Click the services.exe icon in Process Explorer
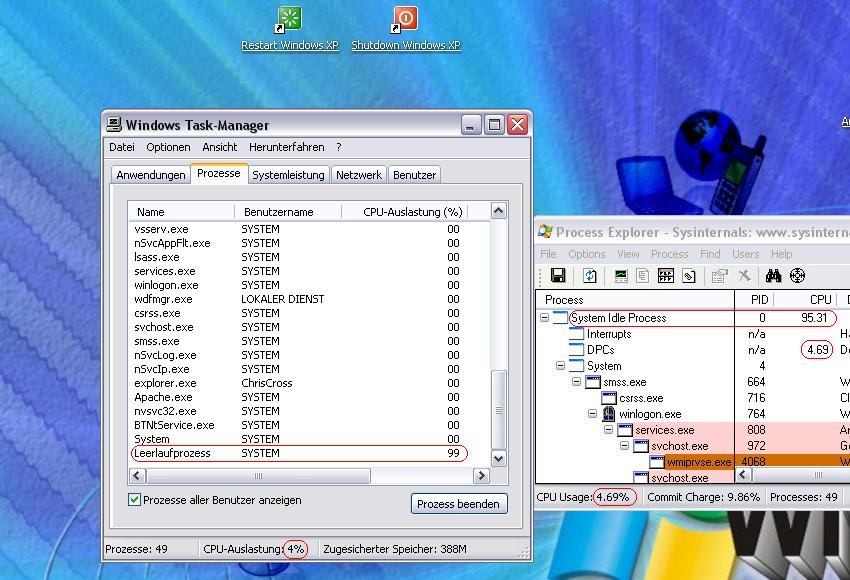This screenshot has height=580, width=850. tap(625, 430)
